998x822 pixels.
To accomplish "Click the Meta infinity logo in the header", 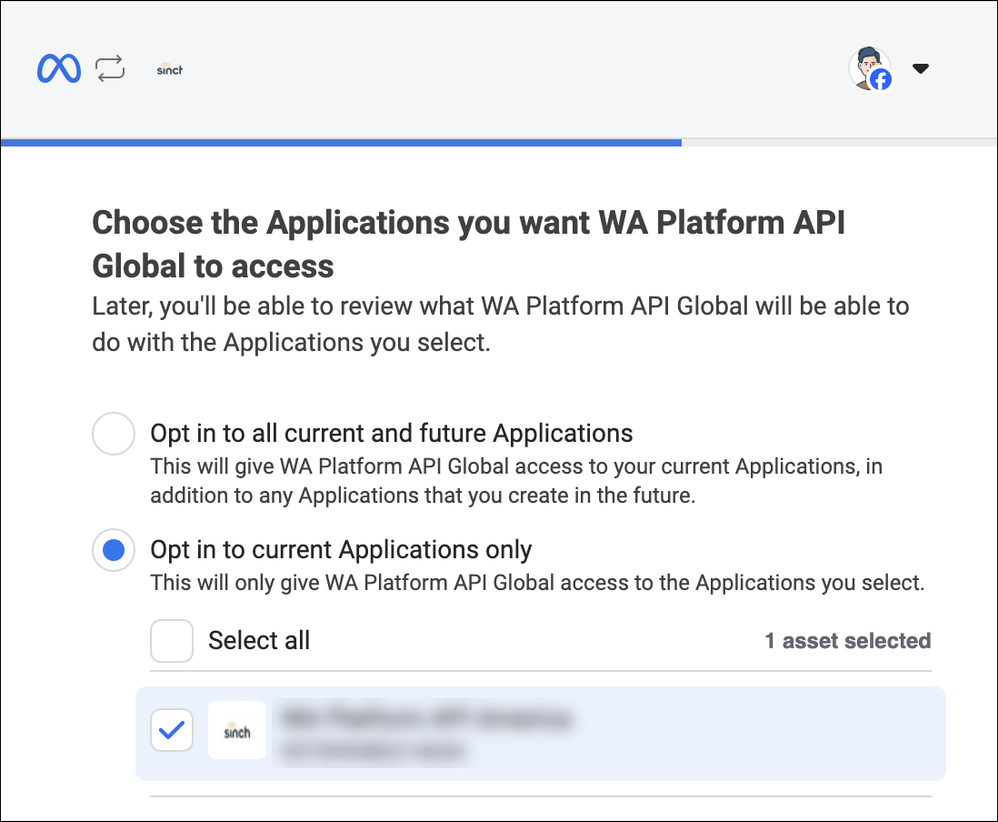I will [x=59, y=68].
